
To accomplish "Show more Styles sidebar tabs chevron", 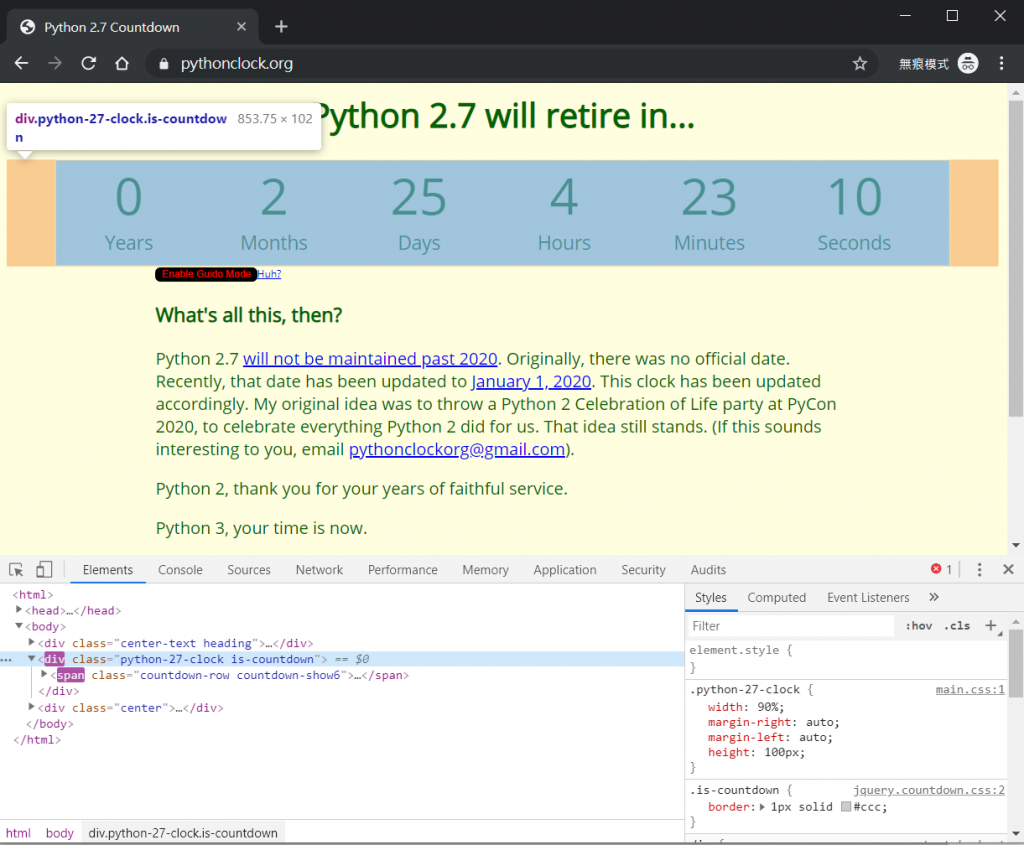I will (934, 597).
